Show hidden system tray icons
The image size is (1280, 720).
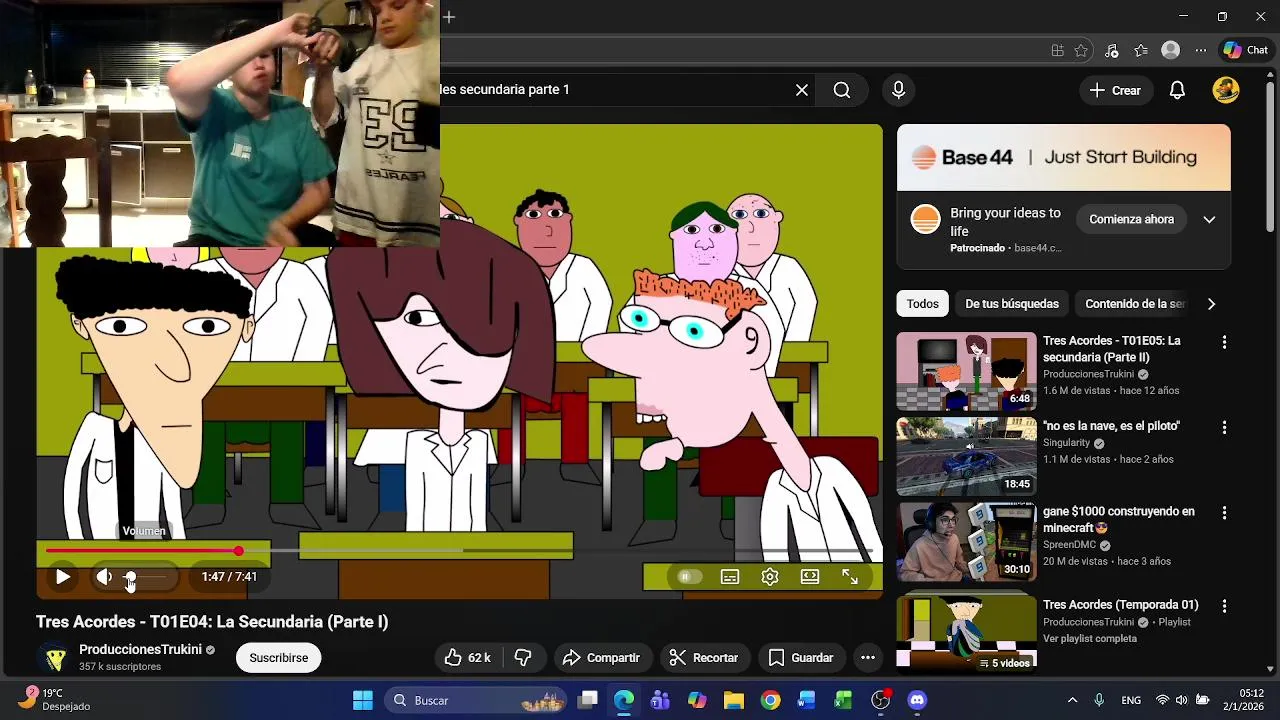pos(1072,700)
